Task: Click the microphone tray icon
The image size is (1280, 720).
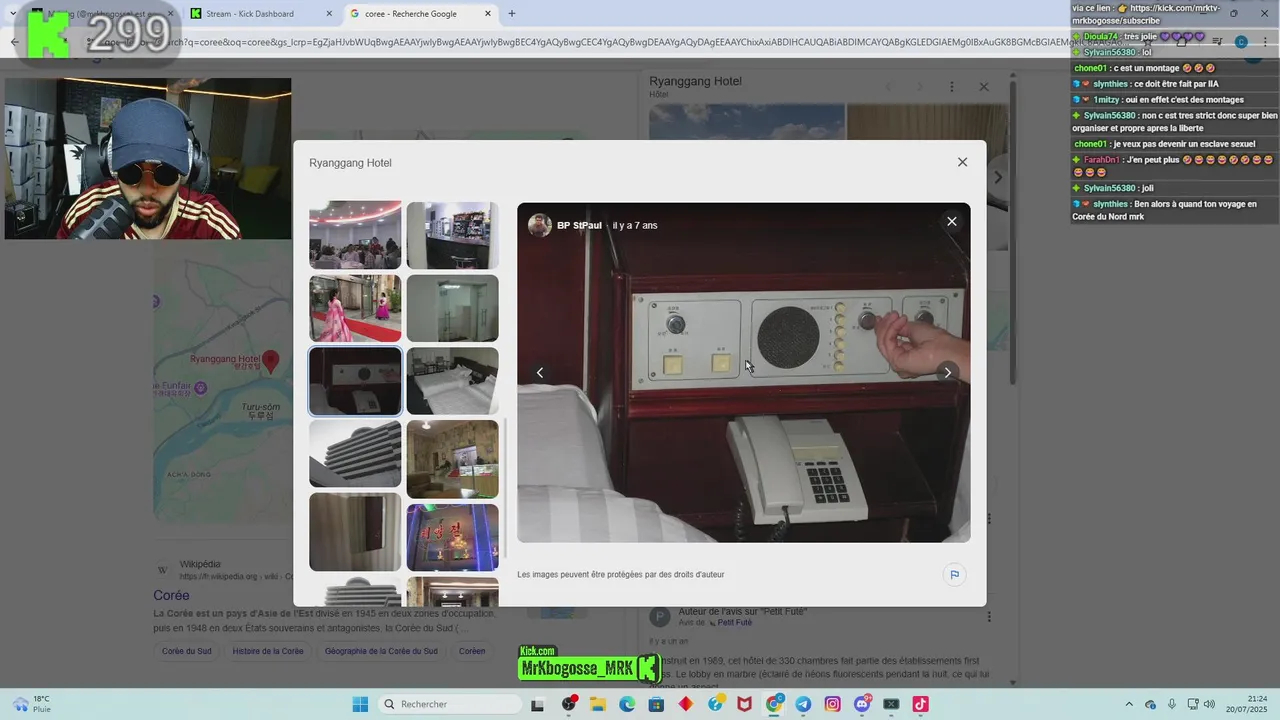Action: coord(1172,704)
